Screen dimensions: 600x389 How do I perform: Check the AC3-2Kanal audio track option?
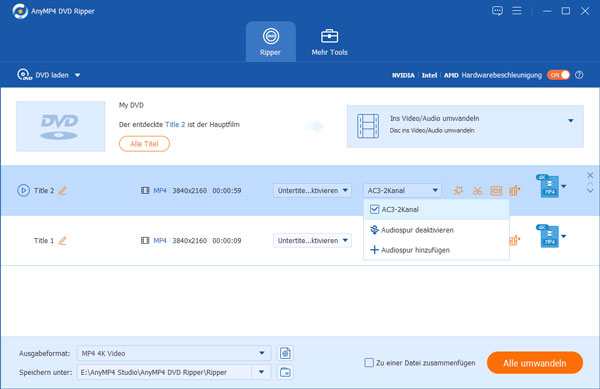375,209
